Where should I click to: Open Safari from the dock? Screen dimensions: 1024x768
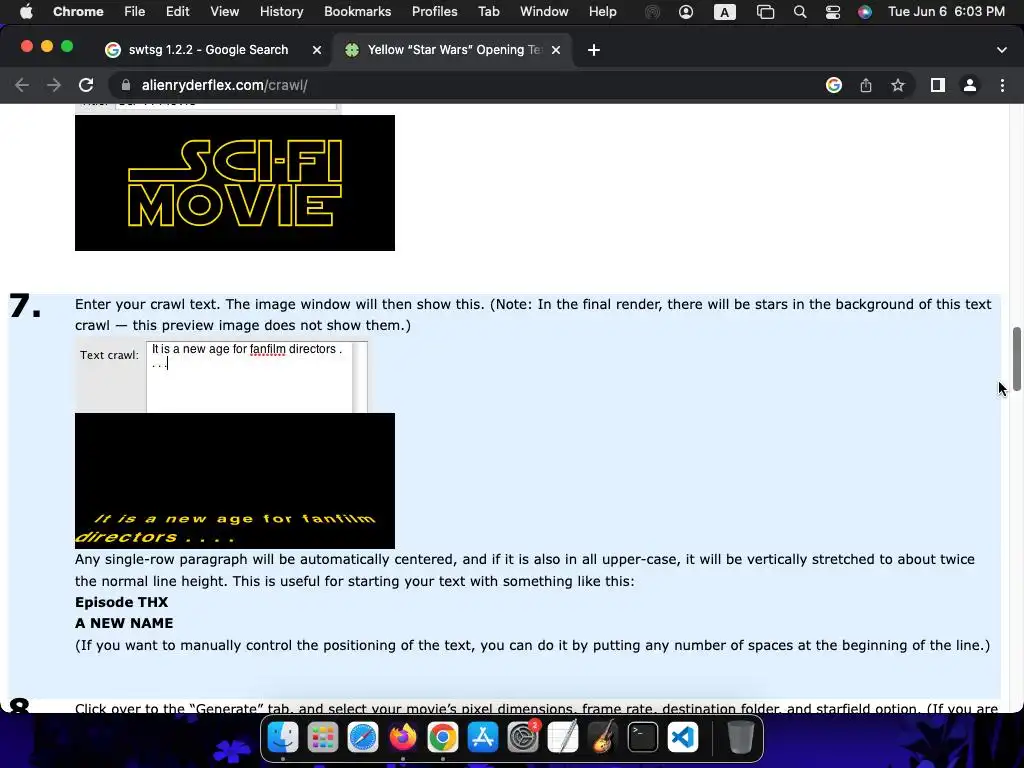[x=362, y=738]
